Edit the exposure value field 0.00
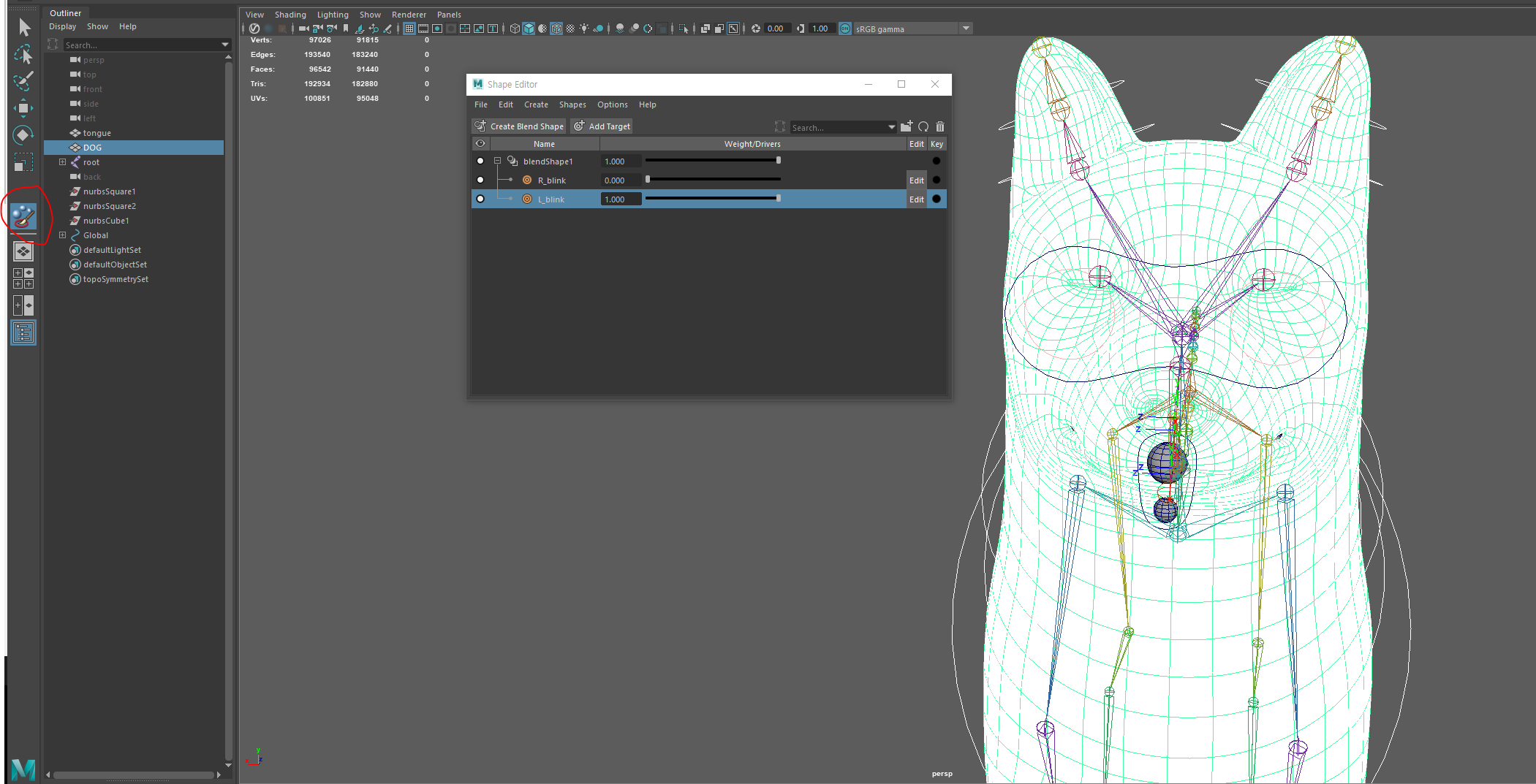Screen dimensions: 1536x784 pyautogui.click(x=777, y=28)
